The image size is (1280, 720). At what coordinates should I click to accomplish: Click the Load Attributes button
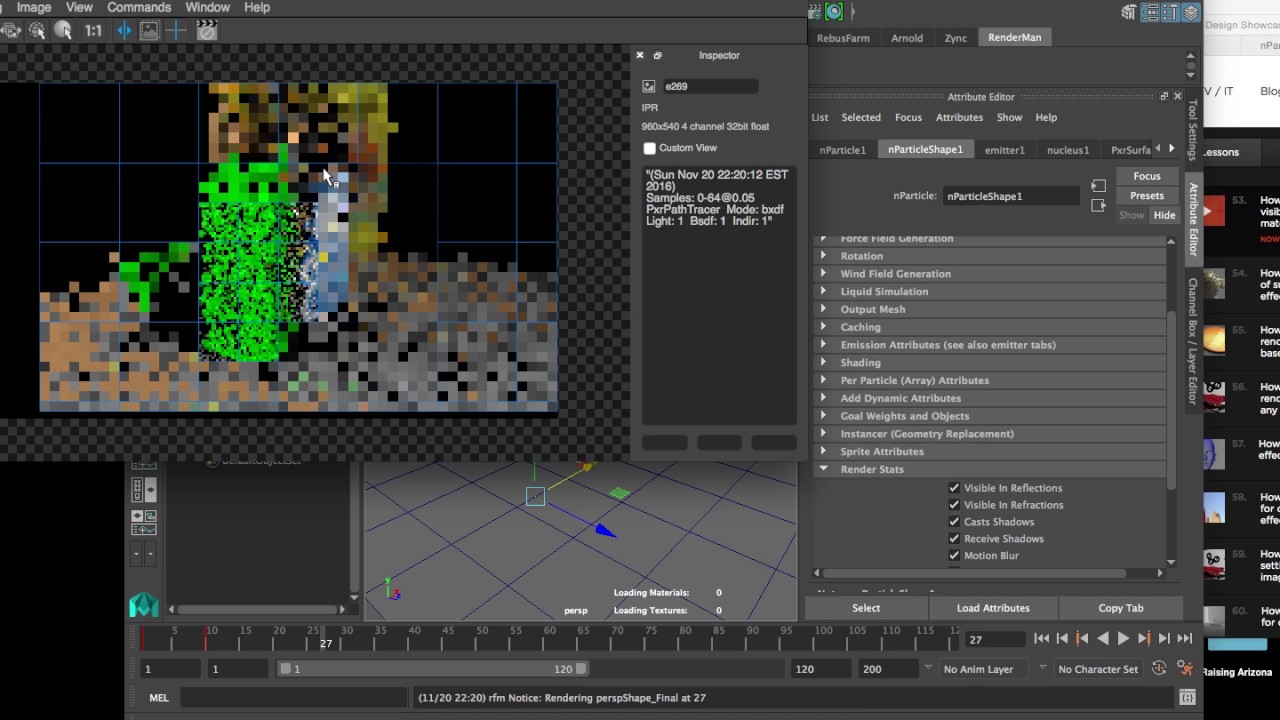993,608
